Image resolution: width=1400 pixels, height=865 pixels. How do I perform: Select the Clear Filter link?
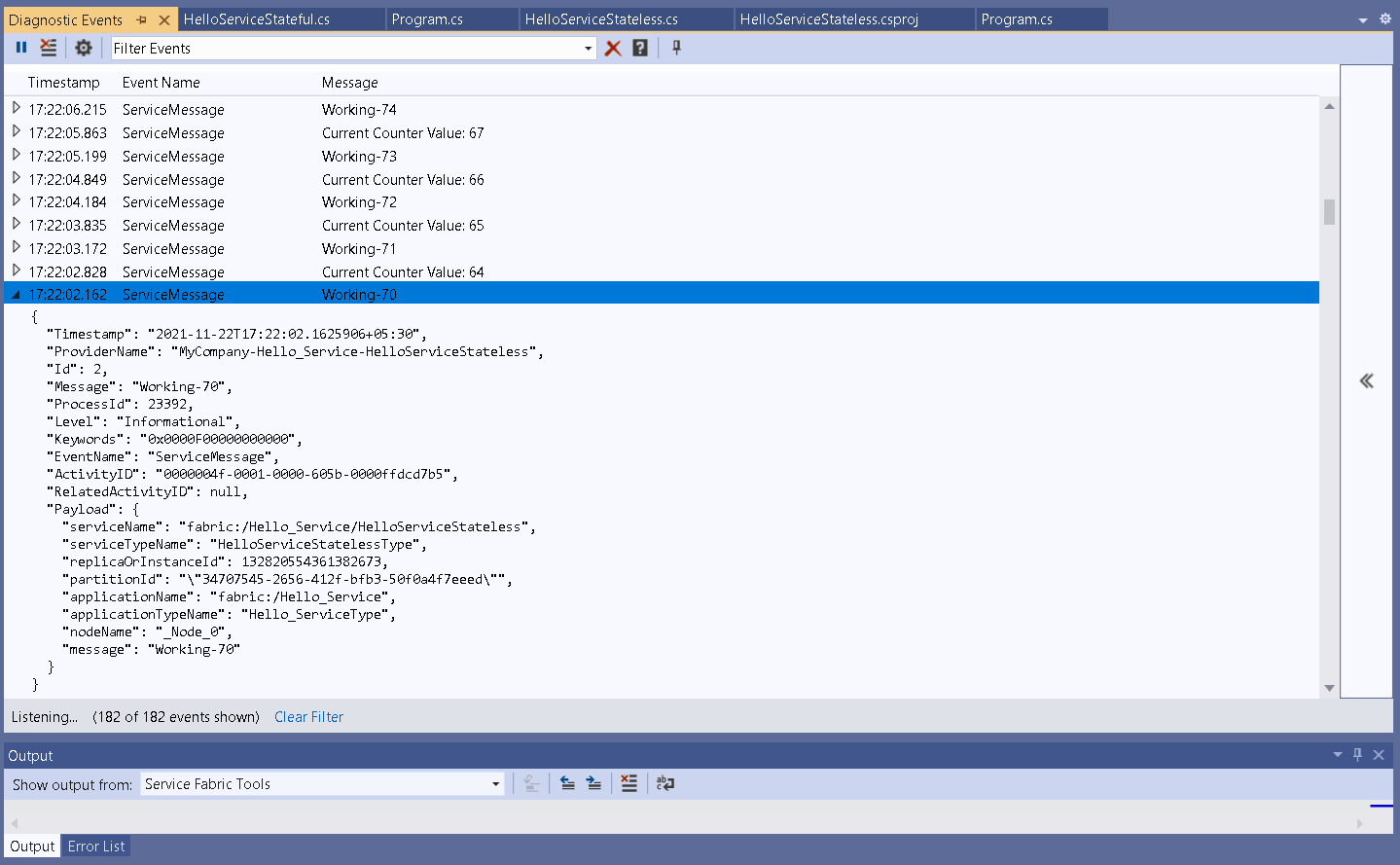pyautogui.click(x=308, y=717)
